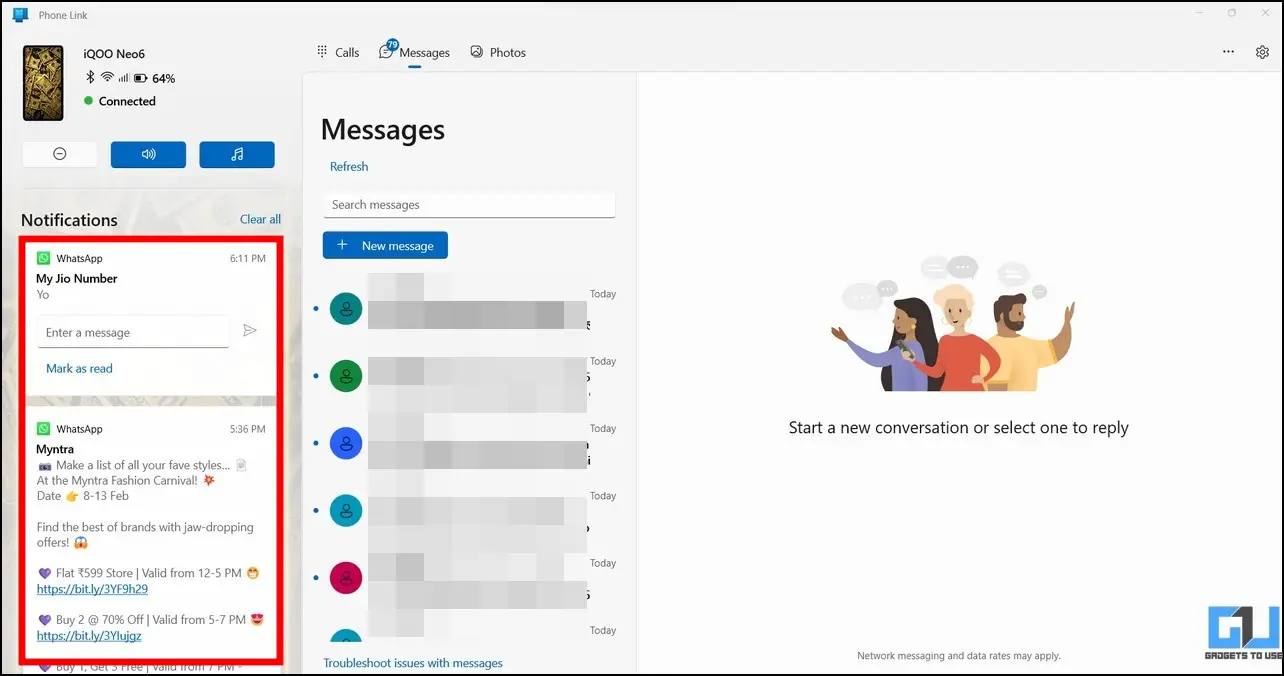Screen dimensions: 1284x676
Task: Switch to the Messages tab
Action: [x=415, y=52]
